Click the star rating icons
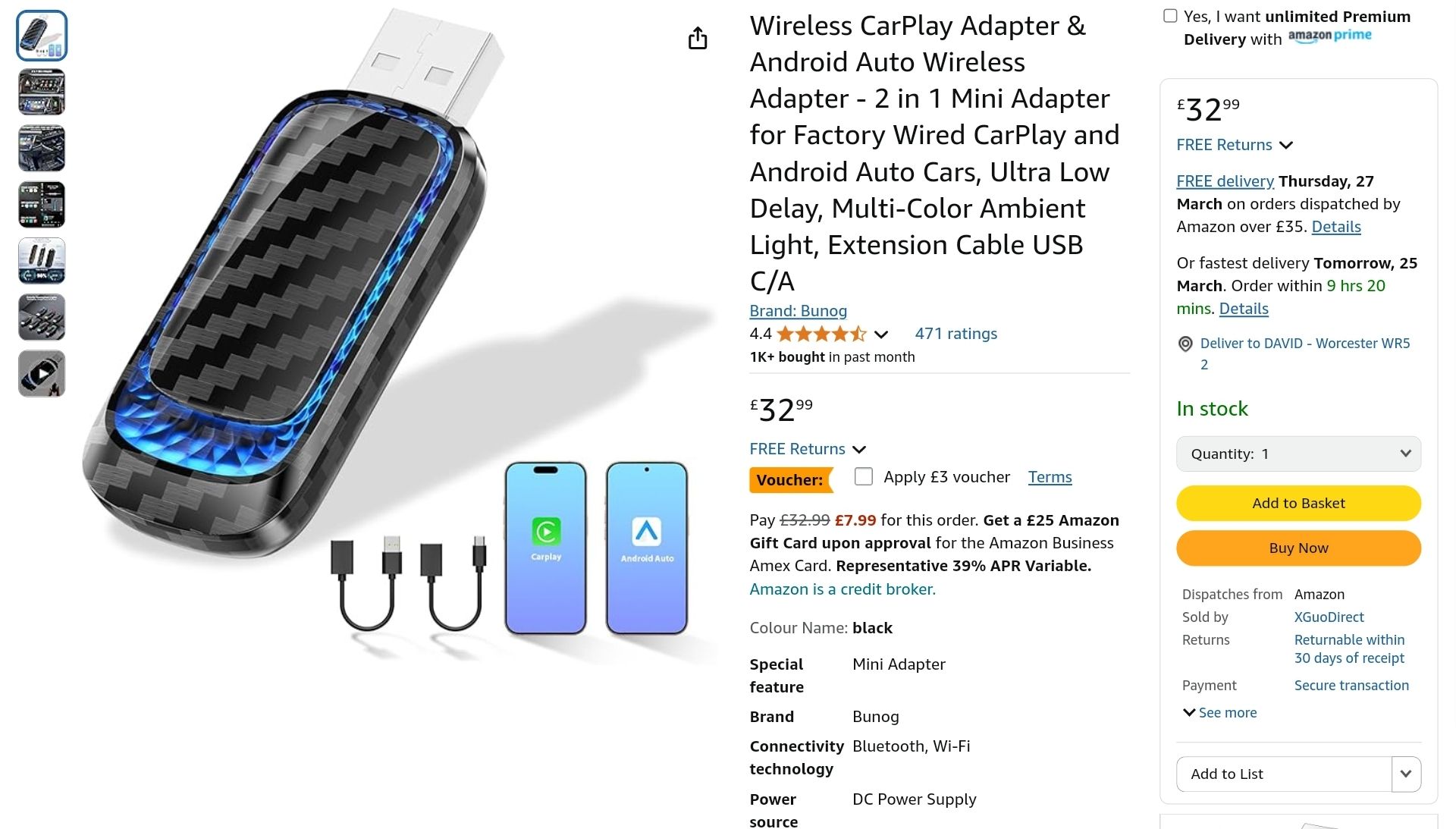 [x=821, y=334]
